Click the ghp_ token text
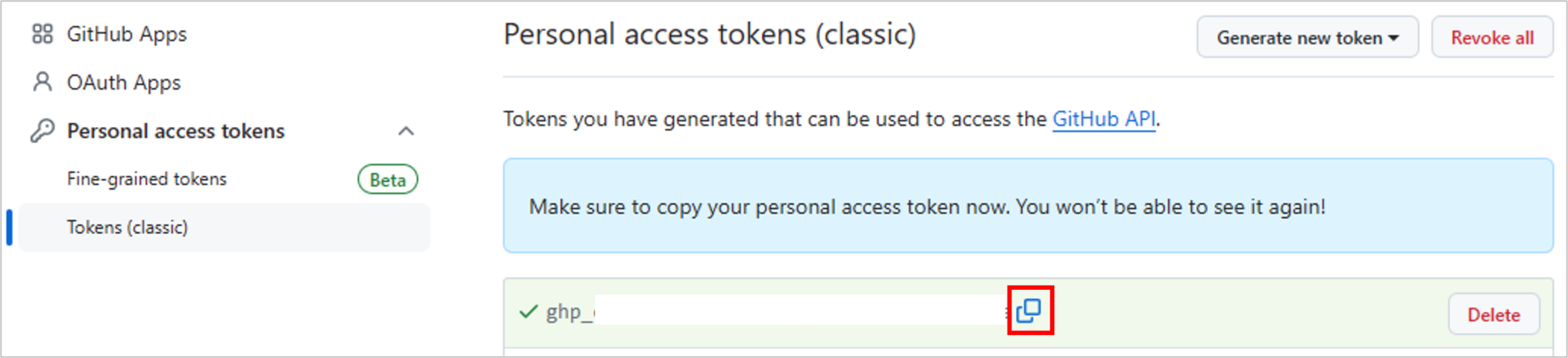Screen dimensions: 1568x358 570,312
